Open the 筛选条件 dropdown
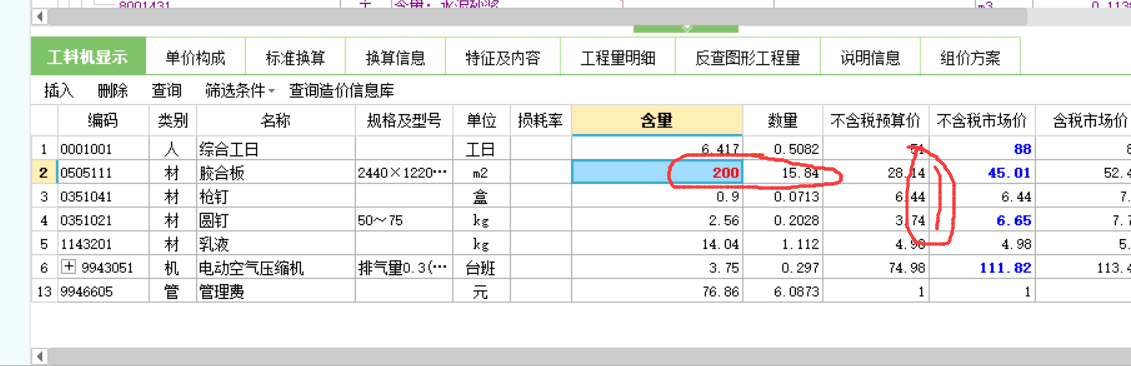 (240, 91)
